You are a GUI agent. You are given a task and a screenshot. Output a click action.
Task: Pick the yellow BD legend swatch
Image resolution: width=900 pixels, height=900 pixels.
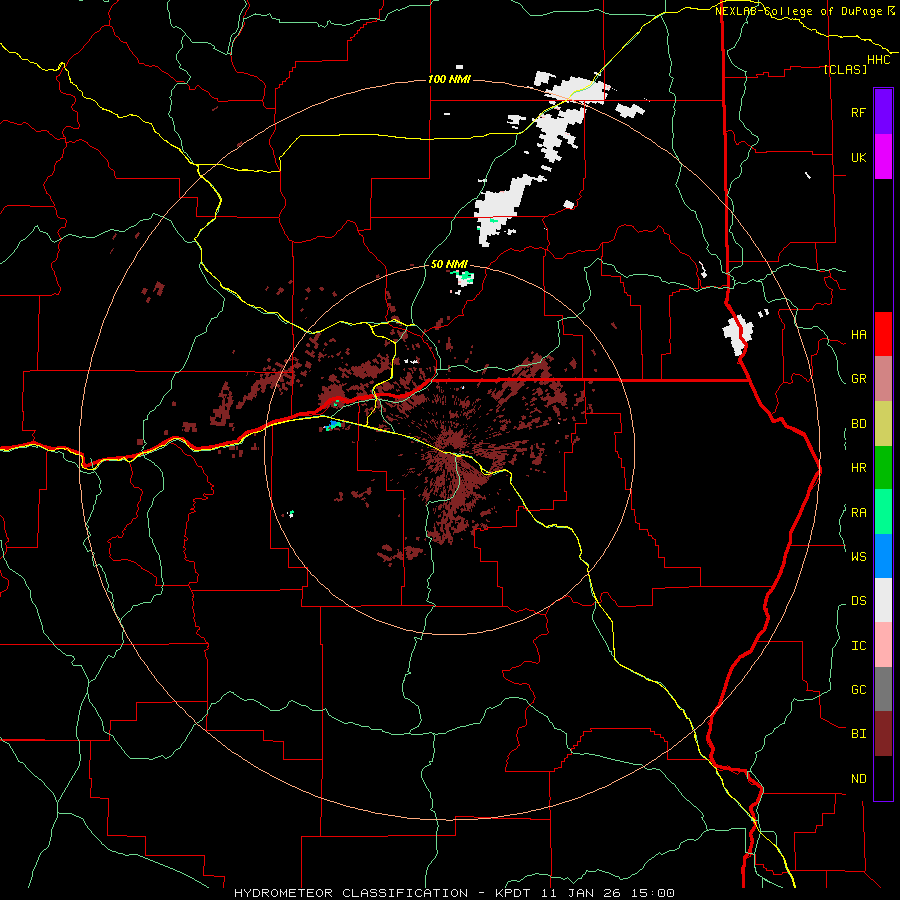(x=883, y=423)
